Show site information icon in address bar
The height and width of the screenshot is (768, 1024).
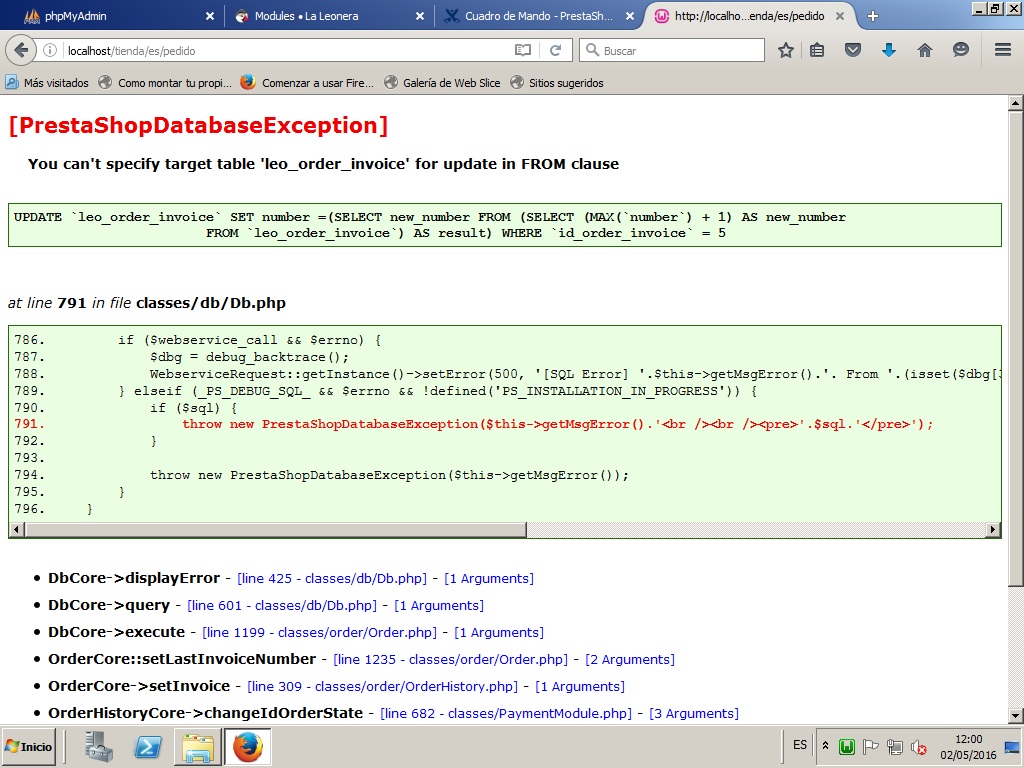click(50, 50)
